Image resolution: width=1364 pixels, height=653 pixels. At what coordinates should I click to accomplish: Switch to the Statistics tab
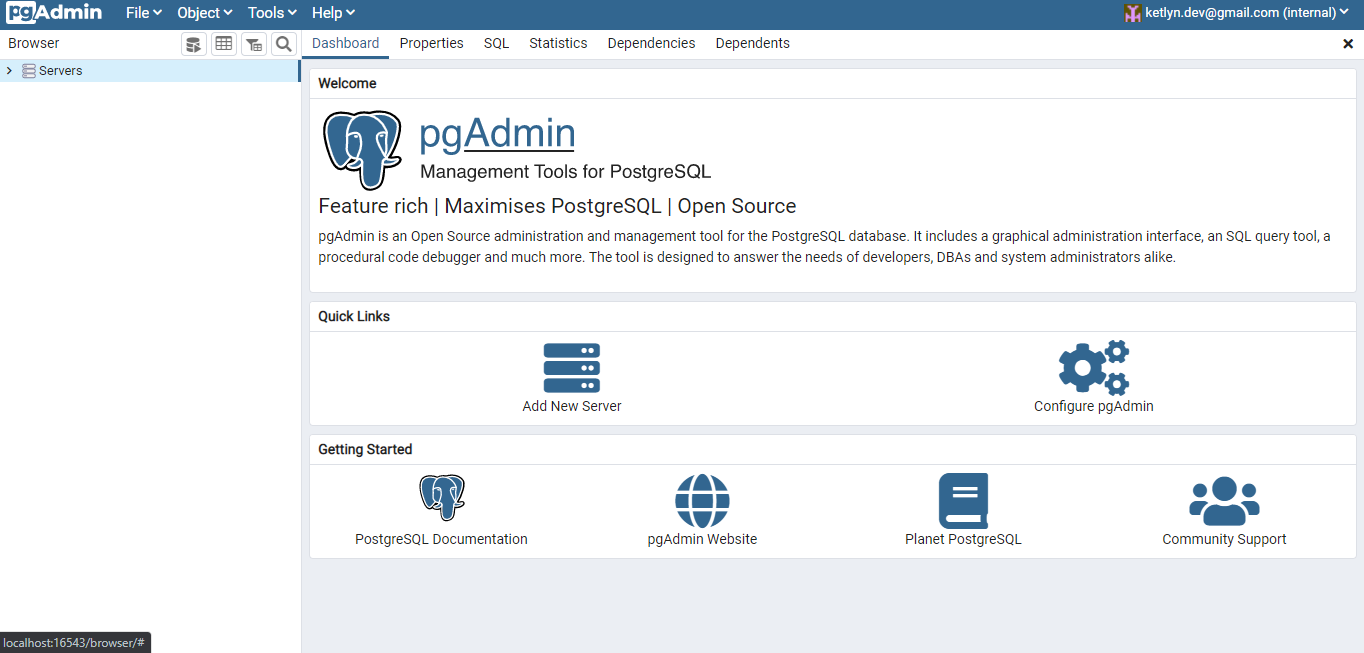pyautogui.click(x=558, y=43)
